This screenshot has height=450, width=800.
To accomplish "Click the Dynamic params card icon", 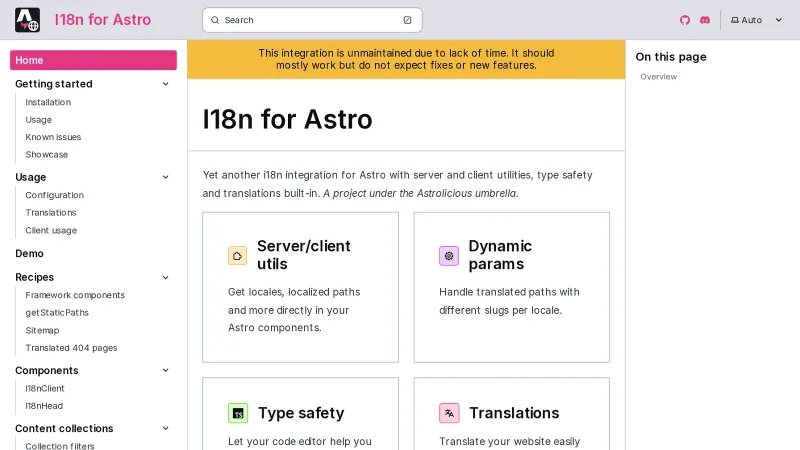I will [449, 256].
